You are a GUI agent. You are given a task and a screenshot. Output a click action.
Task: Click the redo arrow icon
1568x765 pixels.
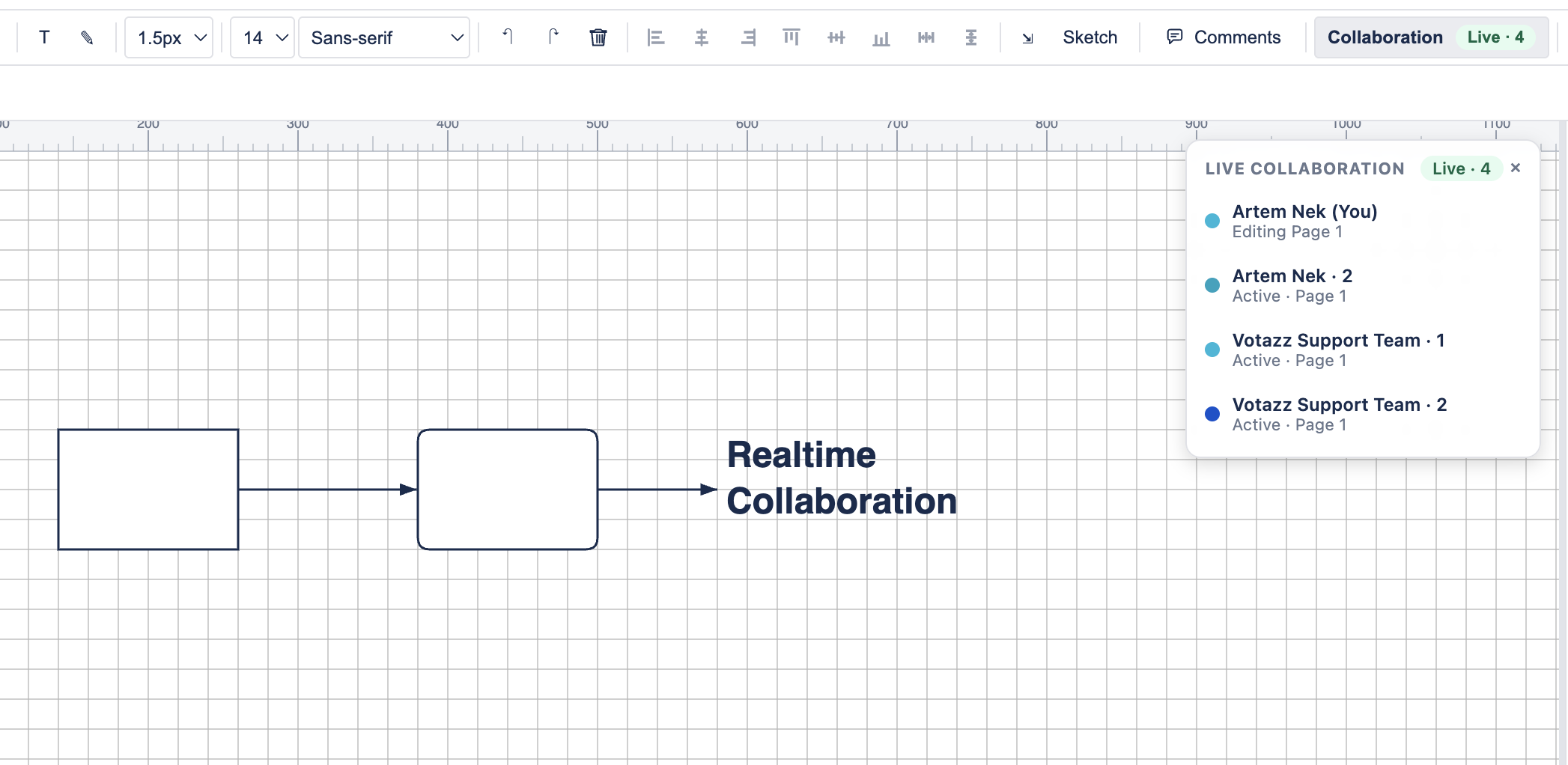(x=553, y=37)
